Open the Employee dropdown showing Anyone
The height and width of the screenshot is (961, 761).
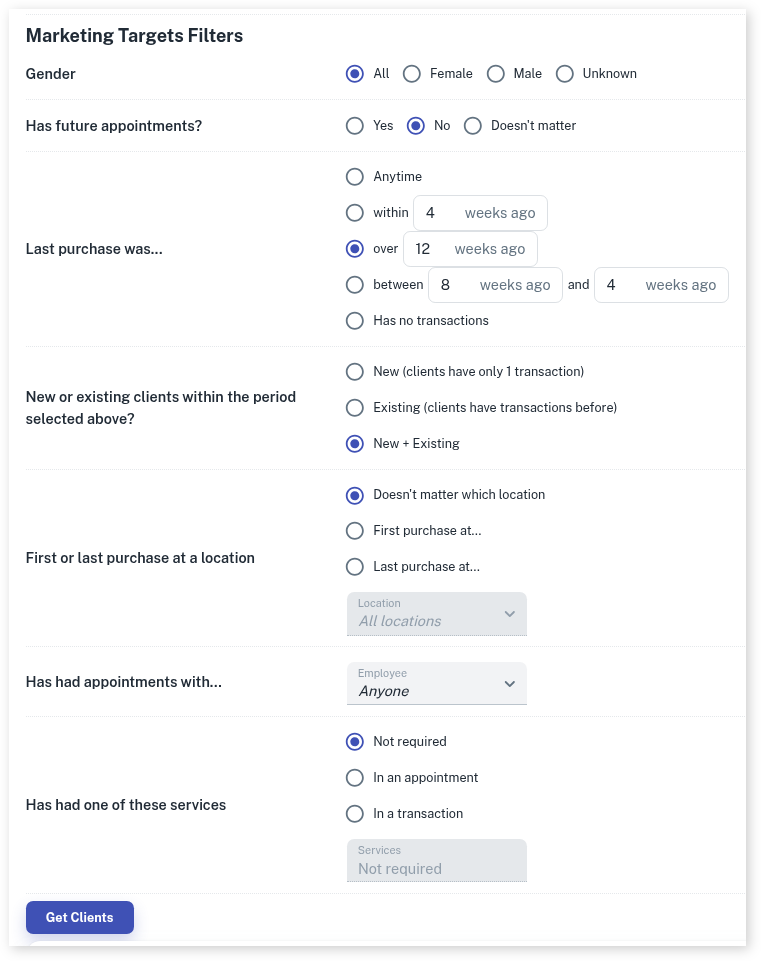(x=436, y=683)
